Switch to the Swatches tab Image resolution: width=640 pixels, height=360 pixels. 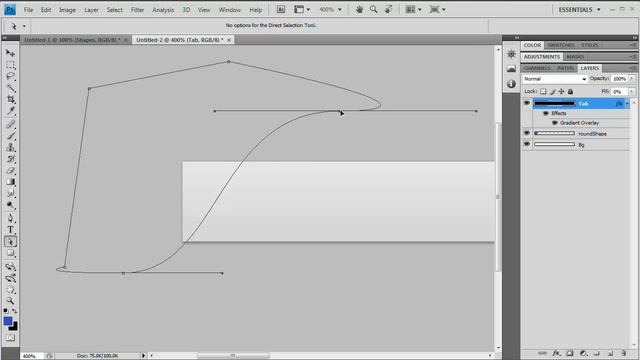coord(561,45)
